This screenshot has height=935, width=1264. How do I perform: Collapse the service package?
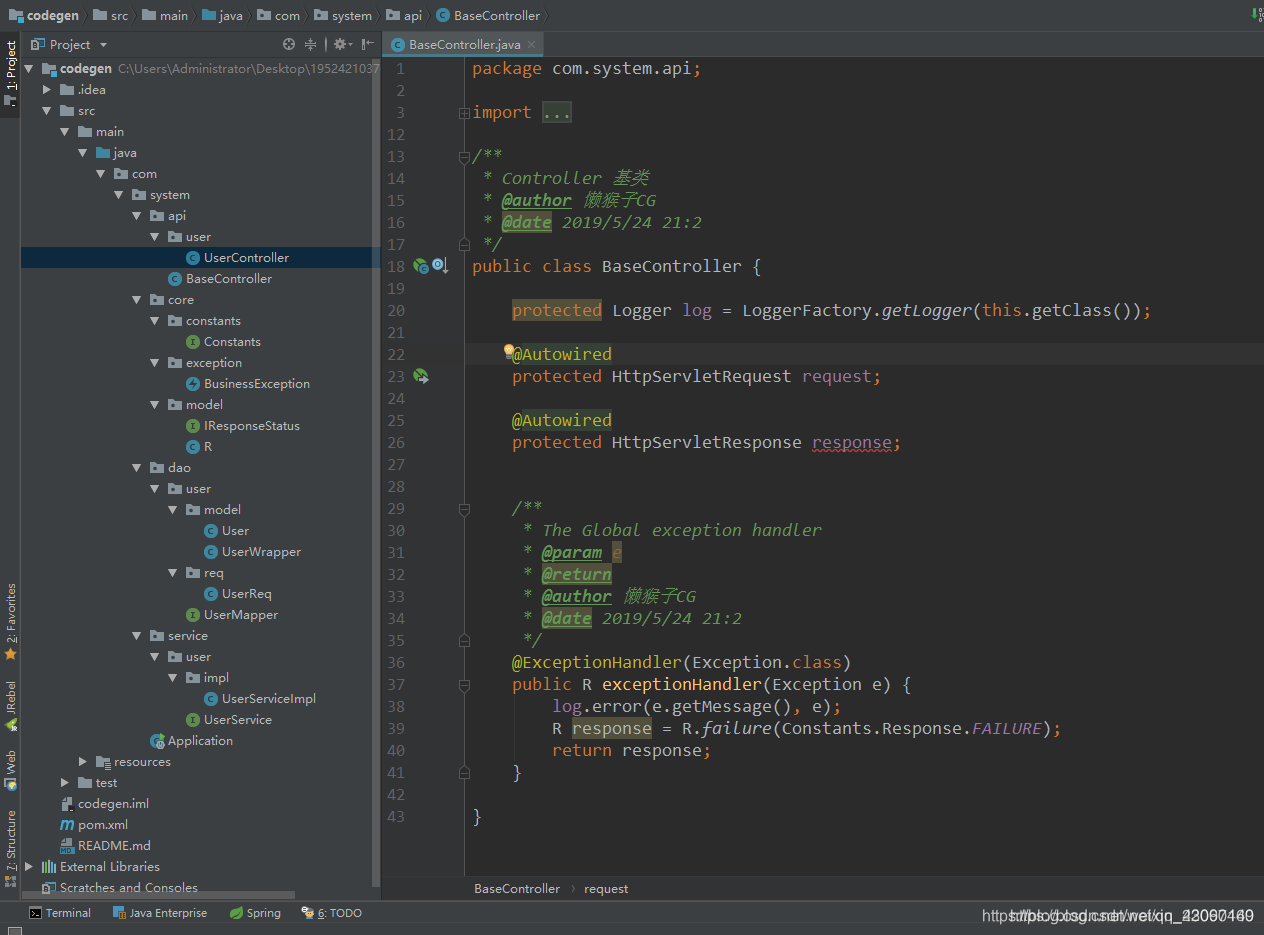[136, 636]
